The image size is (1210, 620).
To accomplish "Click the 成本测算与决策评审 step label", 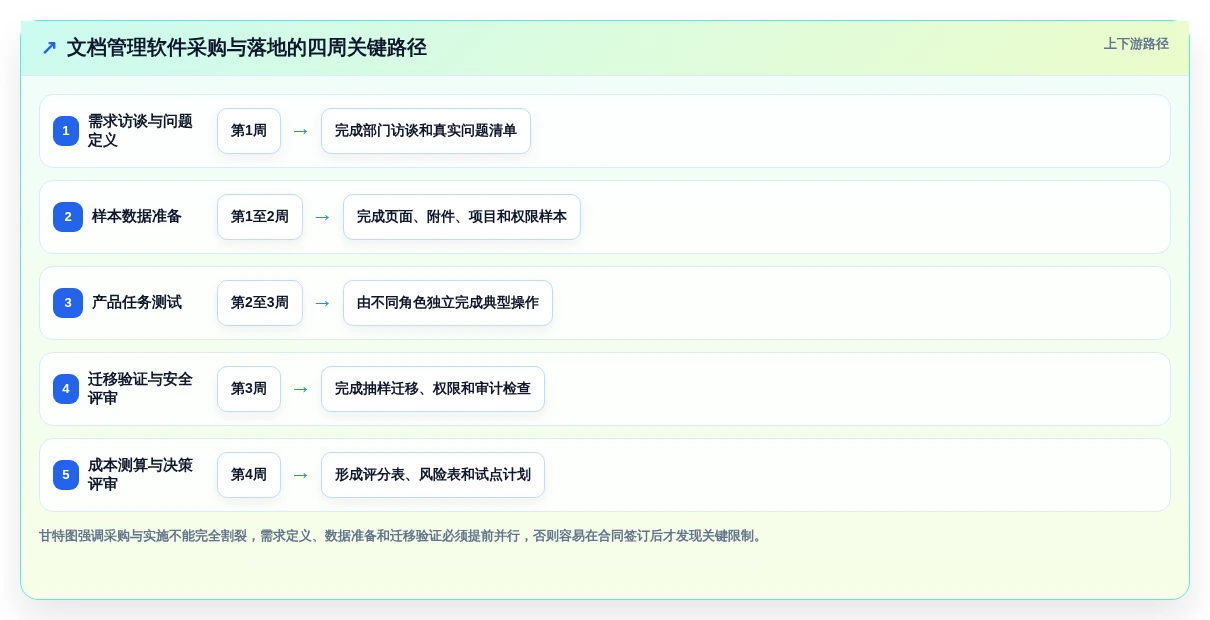I will pos(140,475).
